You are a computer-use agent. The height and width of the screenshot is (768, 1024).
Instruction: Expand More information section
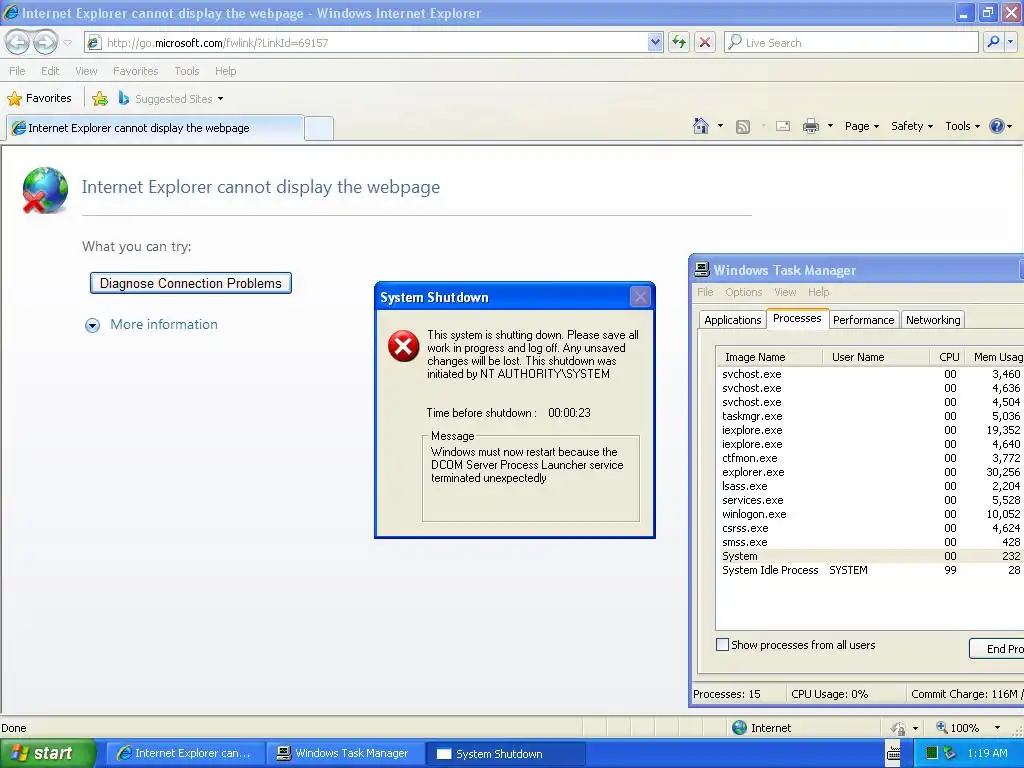pyautogui.click(x=152, y=325)
